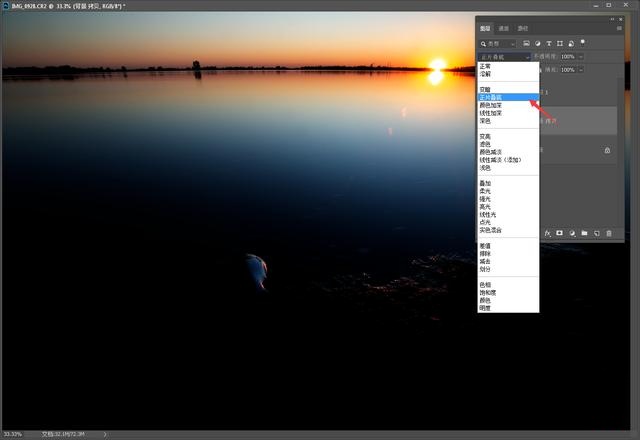Select 颜色 blend mode
The height and width of the screenshot is (440, 640).
508,300
